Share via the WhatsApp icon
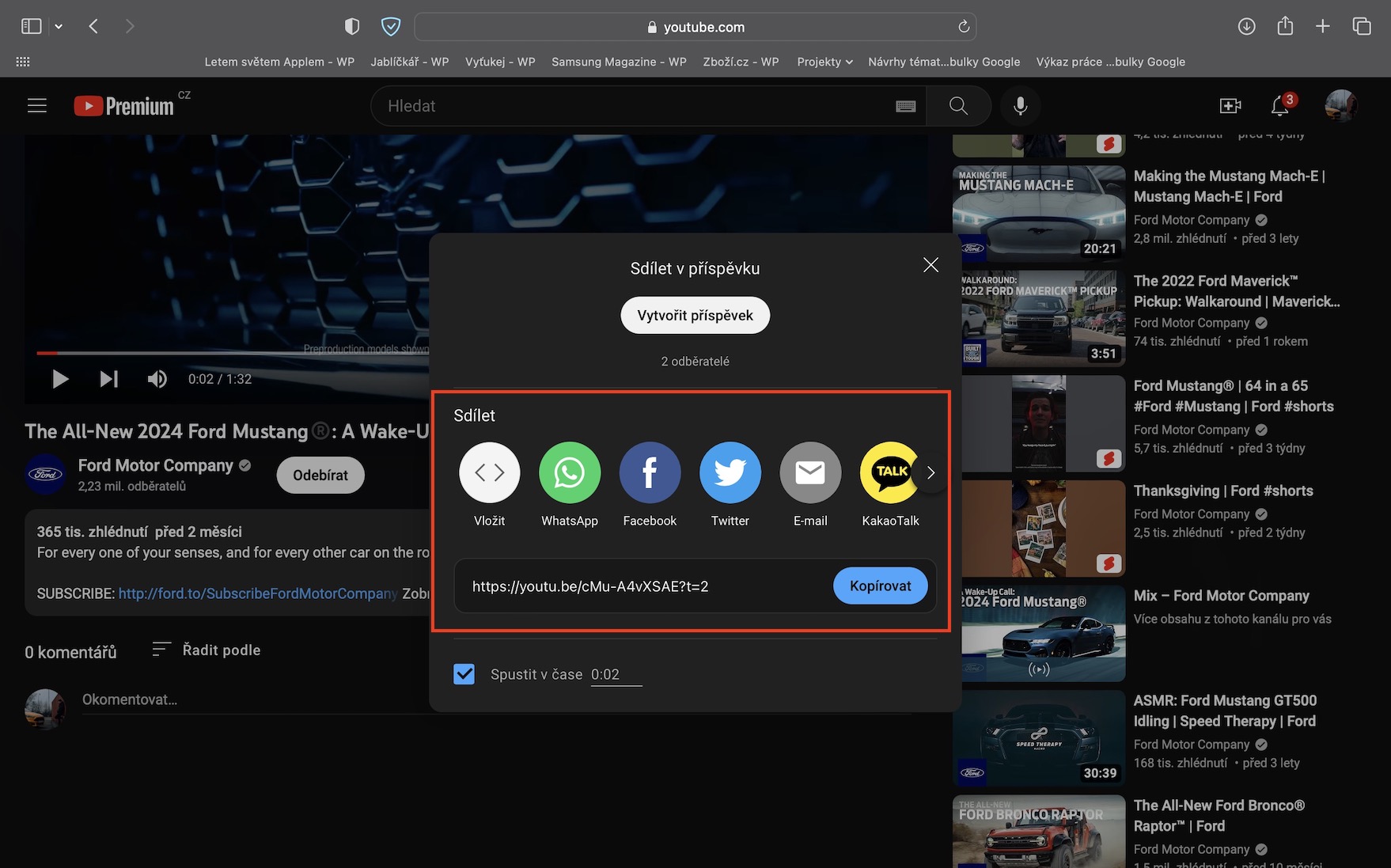 (569, 472)
